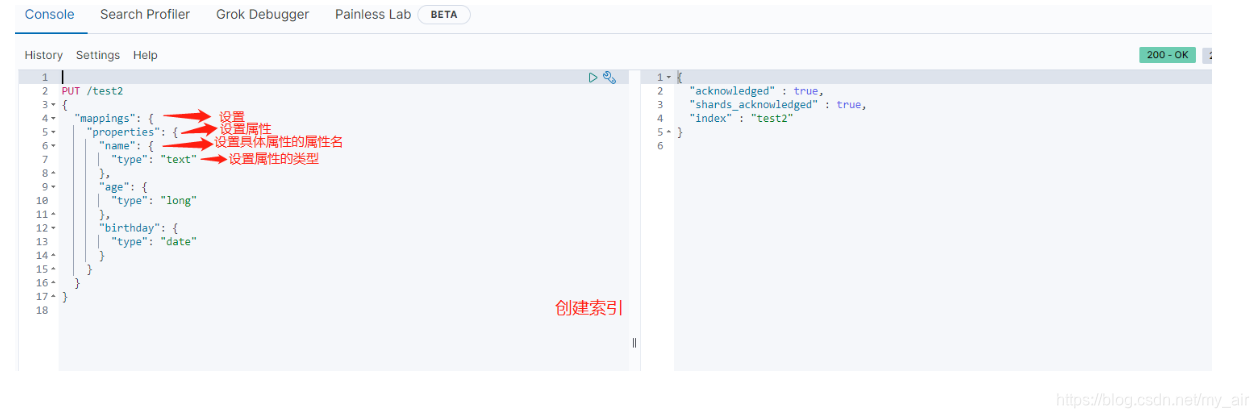Image resolution: width=1259 pixels, height=418 pixels.
Task: Click the "birthday" key in the editor
Action: (x=129, y=228)
